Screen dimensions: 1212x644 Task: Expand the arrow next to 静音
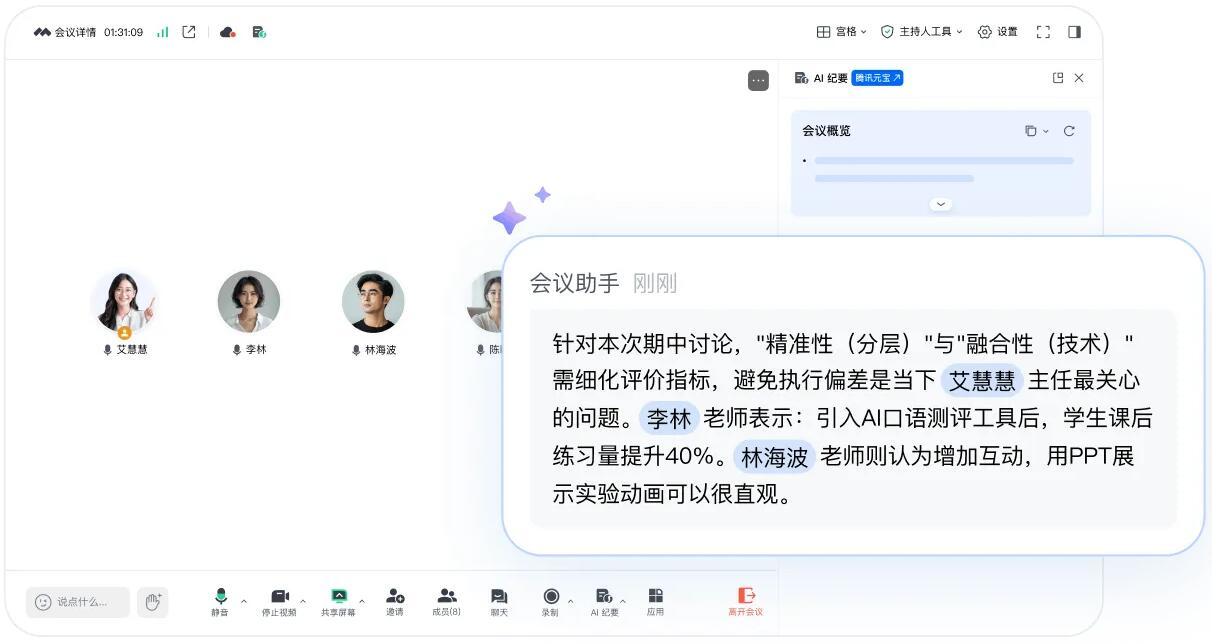(x=244, y=601)
